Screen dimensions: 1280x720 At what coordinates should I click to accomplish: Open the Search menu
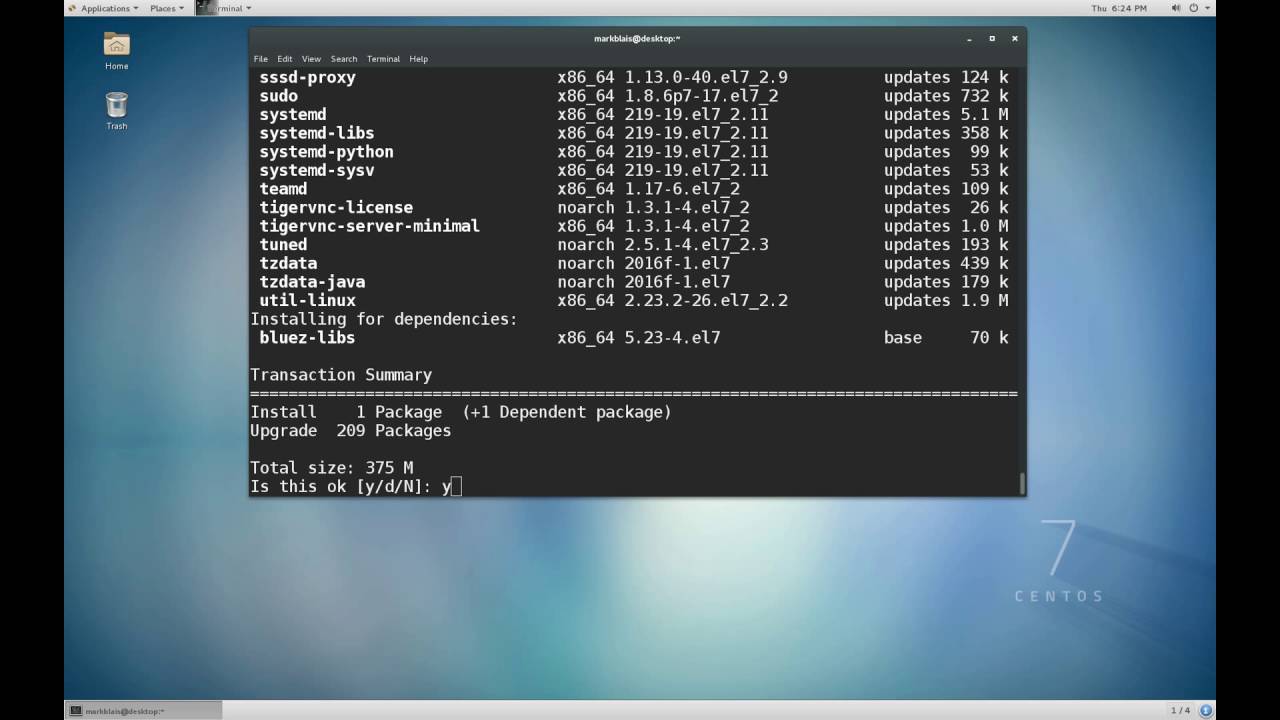[344, 59]
